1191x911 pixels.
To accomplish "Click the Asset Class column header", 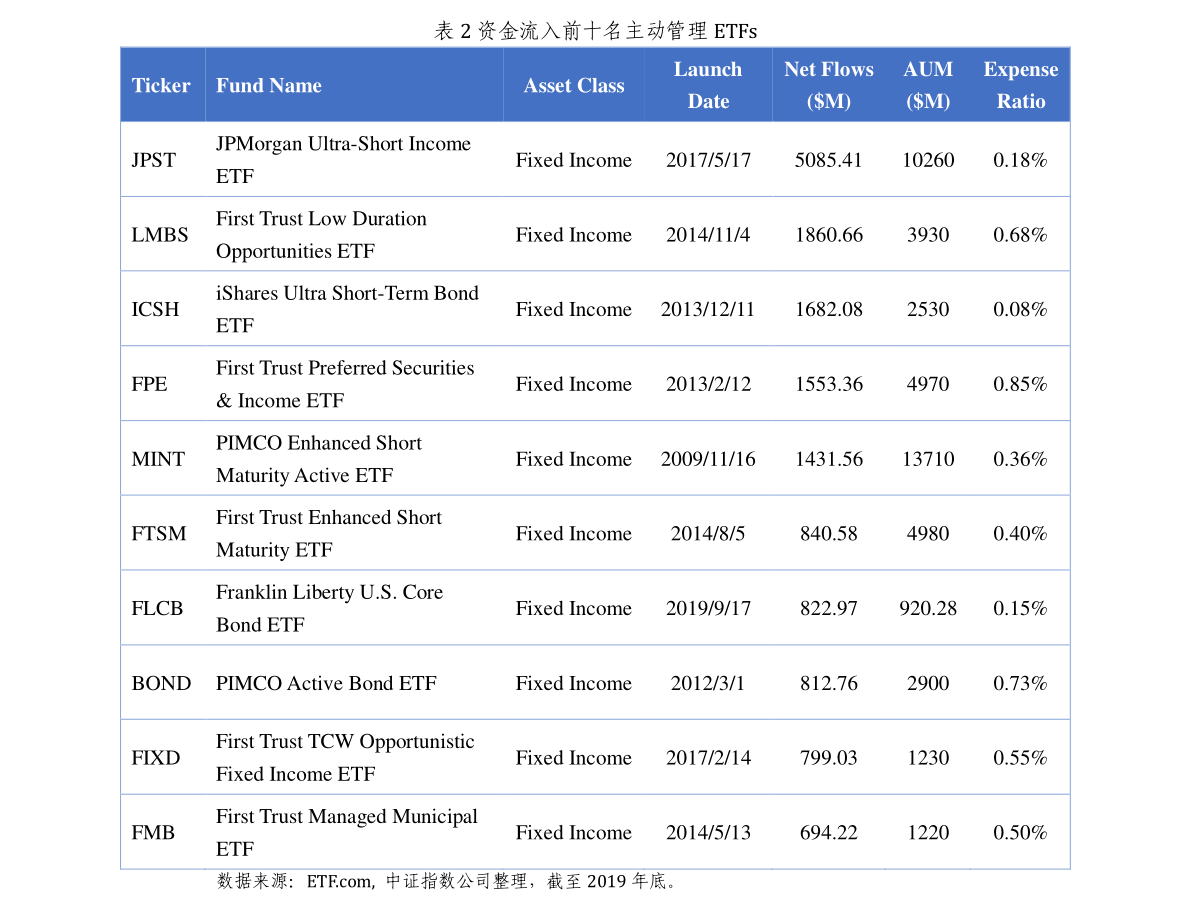I will tap(573, 85).
